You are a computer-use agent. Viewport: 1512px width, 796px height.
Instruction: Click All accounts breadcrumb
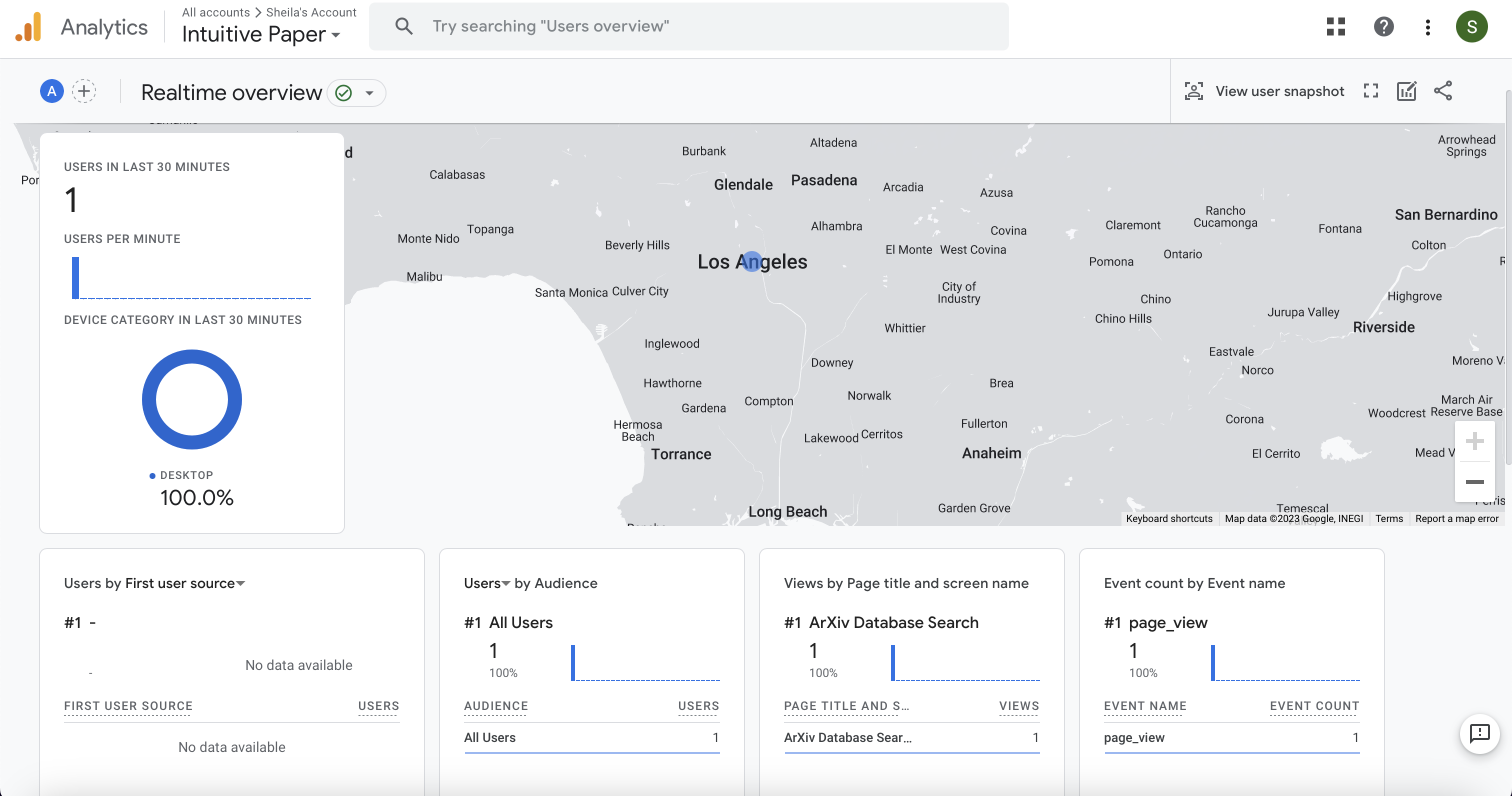pyautogui.click(x=215, y=11)
